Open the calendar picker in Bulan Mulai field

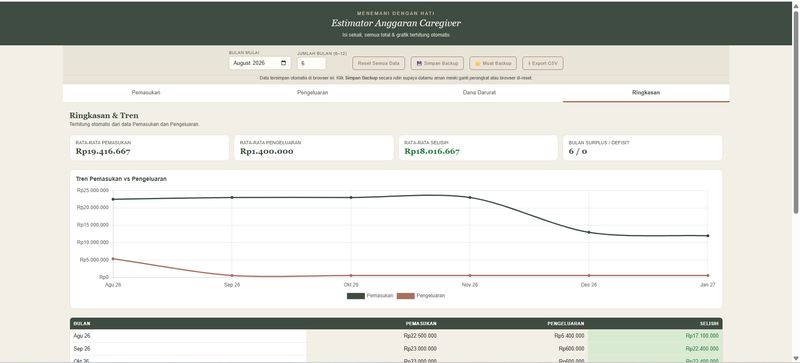pyautogui.click(x=284, y=63)
